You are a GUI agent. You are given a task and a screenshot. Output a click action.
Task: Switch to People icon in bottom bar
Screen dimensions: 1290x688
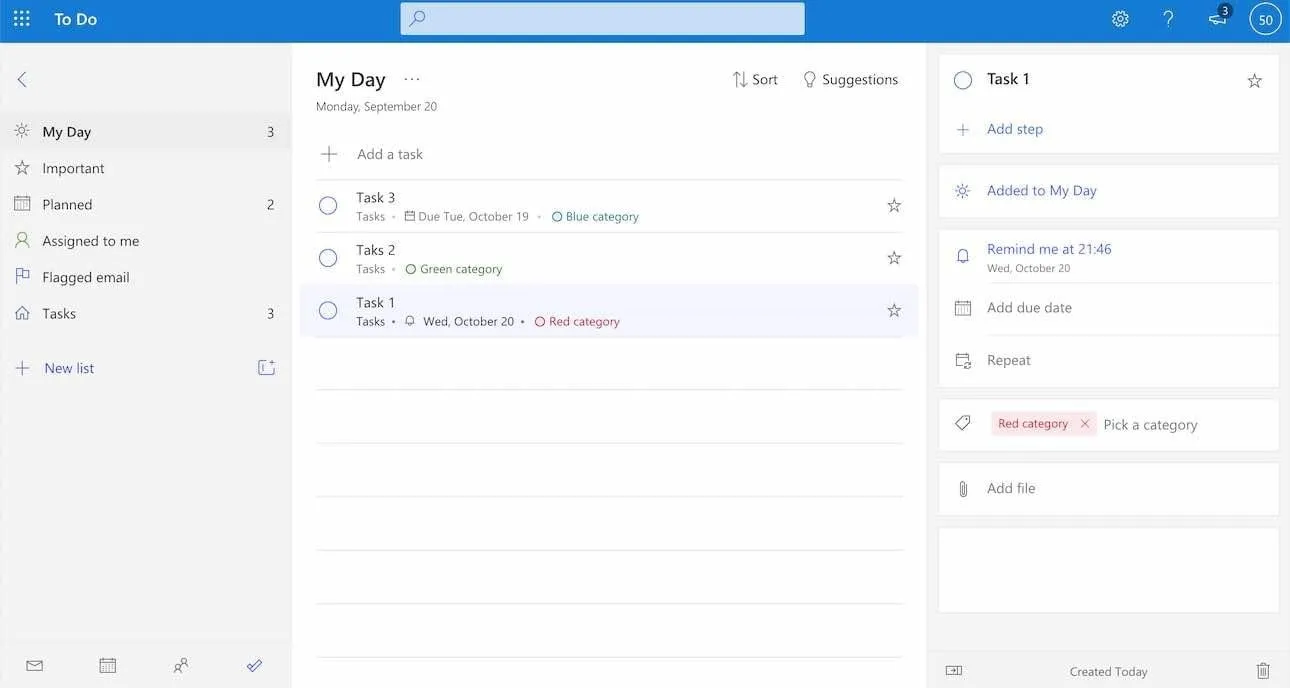181,665
